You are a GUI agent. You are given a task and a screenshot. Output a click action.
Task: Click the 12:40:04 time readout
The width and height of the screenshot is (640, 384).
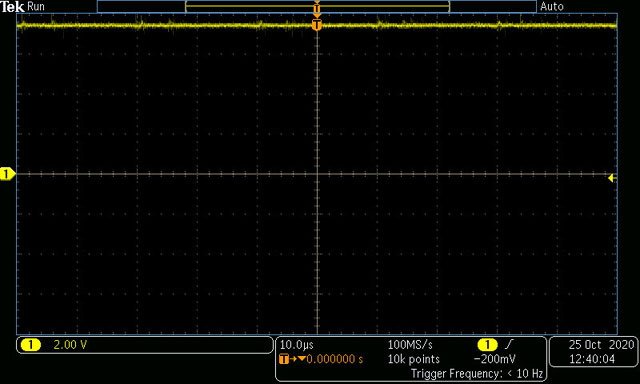pyautogui.click(x=592, y=359)
